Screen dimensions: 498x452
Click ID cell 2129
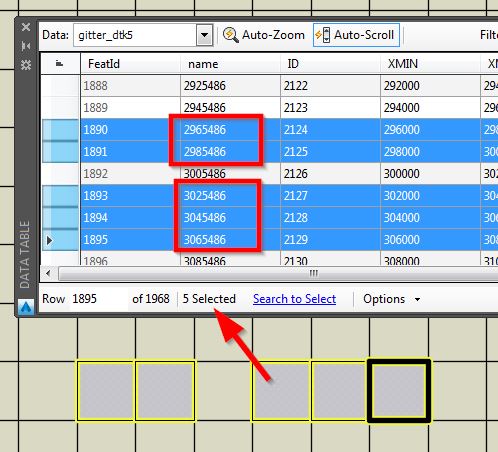click(330, 240)
